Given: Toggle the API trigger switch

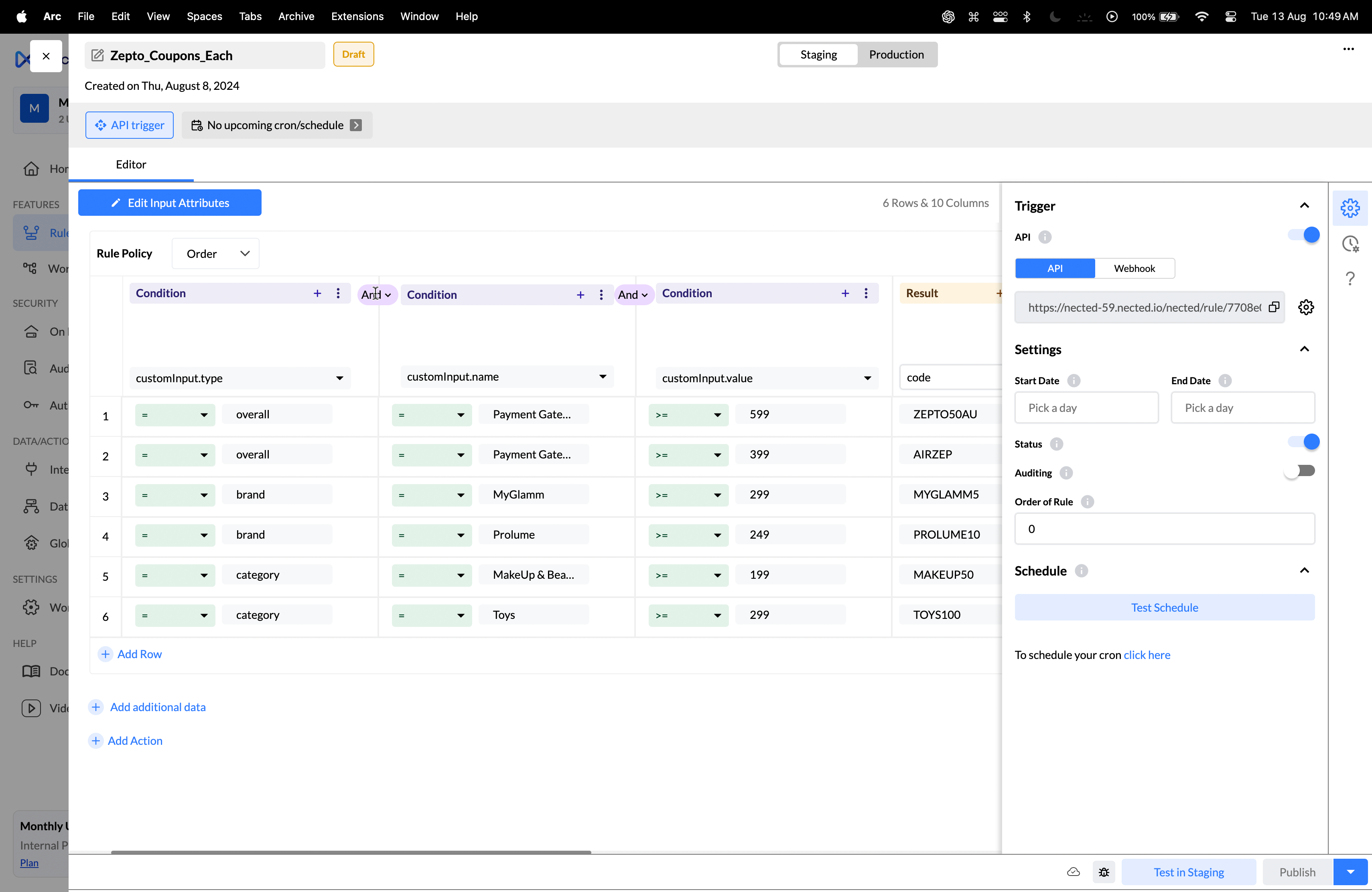Looking at the screenshot, I should (x=1304, y=235).
